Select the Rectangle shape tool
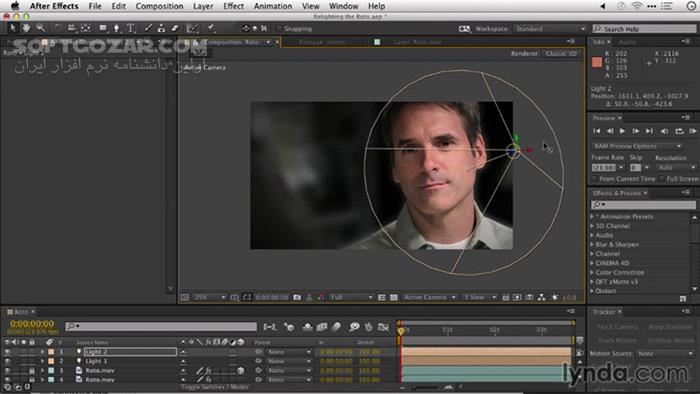This screenshot has width=700, height=394. coord(103,28)
